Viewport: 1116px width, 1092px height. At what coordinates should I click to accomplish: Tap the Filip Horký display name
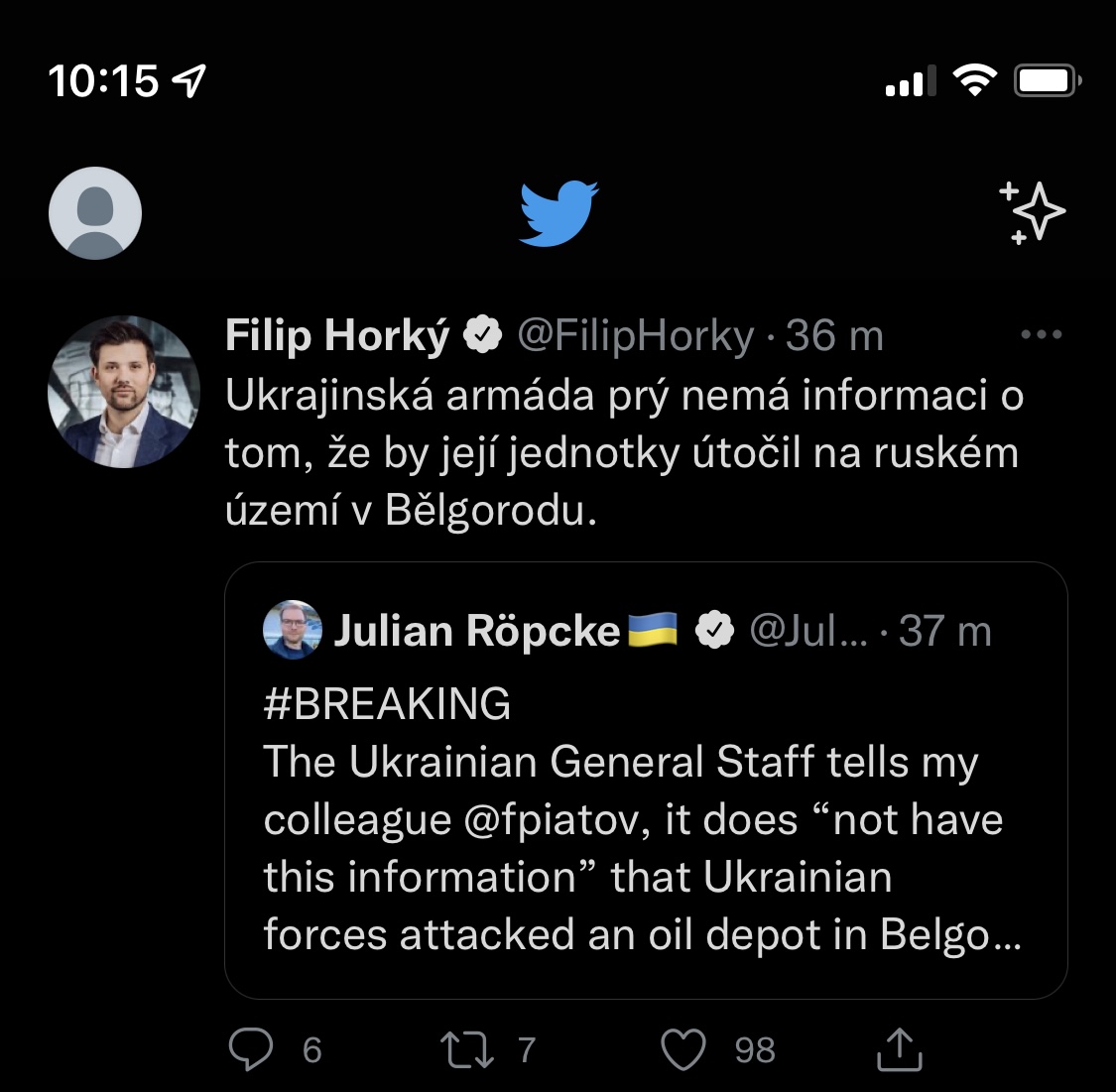pyautogui.click(x=337, y=336)
